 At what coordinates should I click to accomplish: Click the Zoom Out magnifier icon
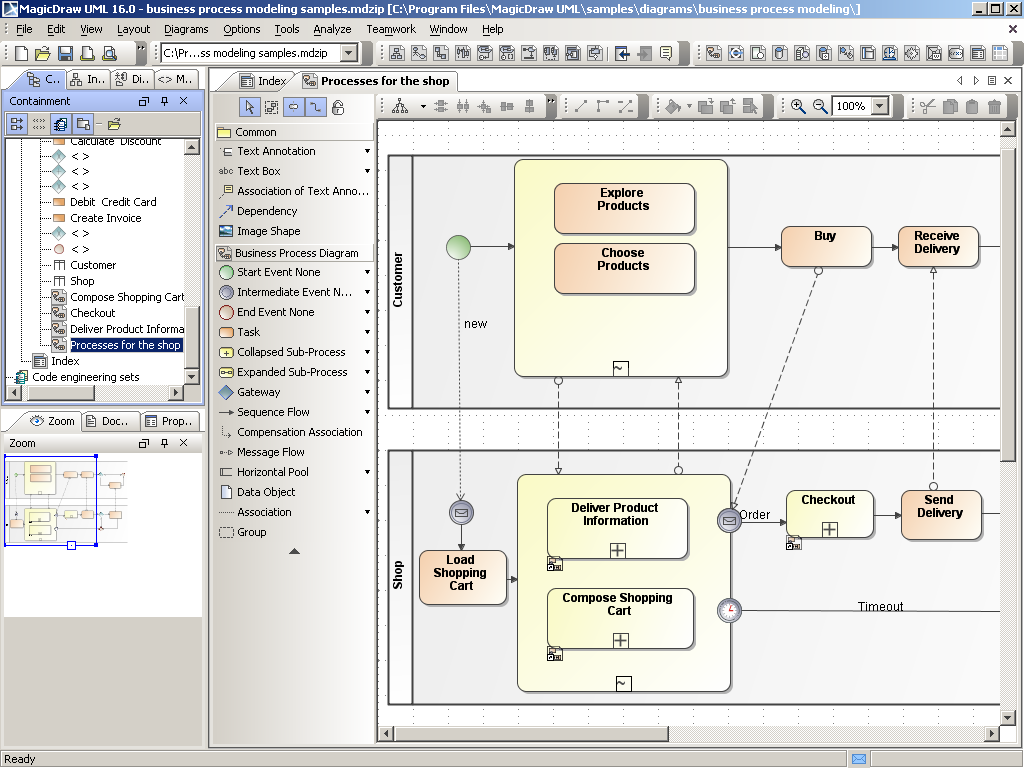820,106
